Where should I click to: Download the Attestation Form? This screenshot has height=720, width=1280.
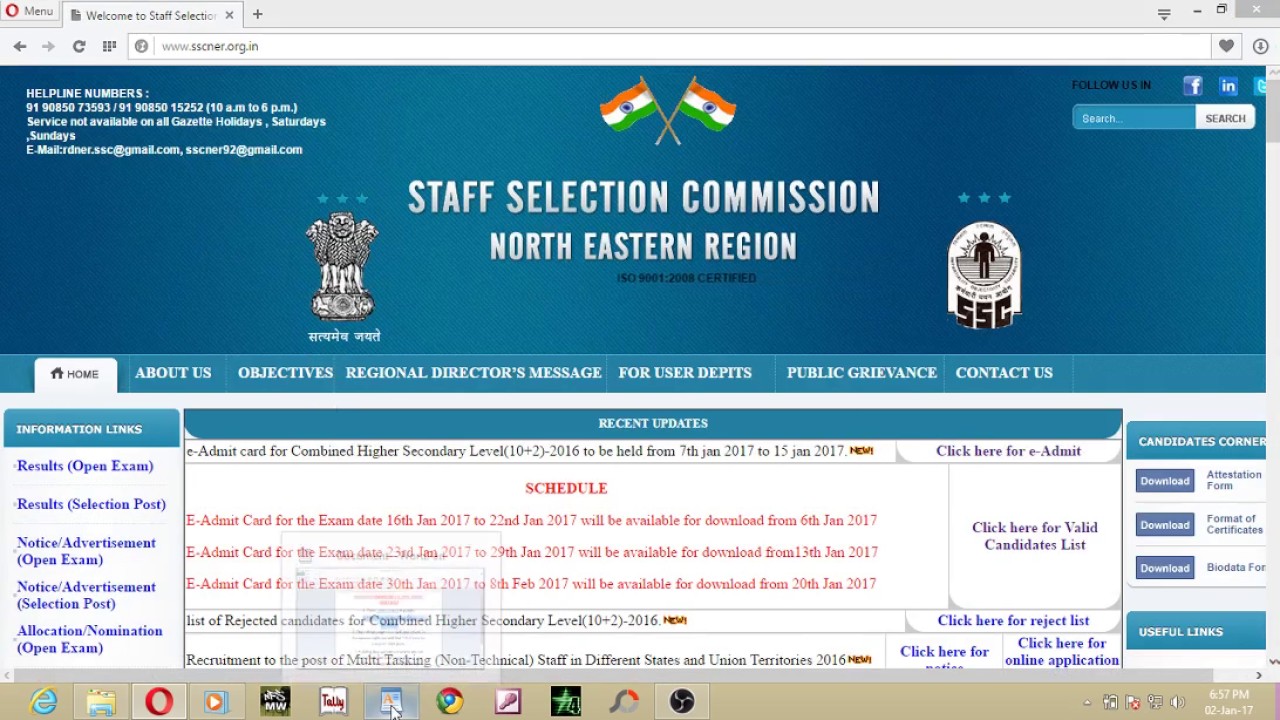pos(1165,481)
